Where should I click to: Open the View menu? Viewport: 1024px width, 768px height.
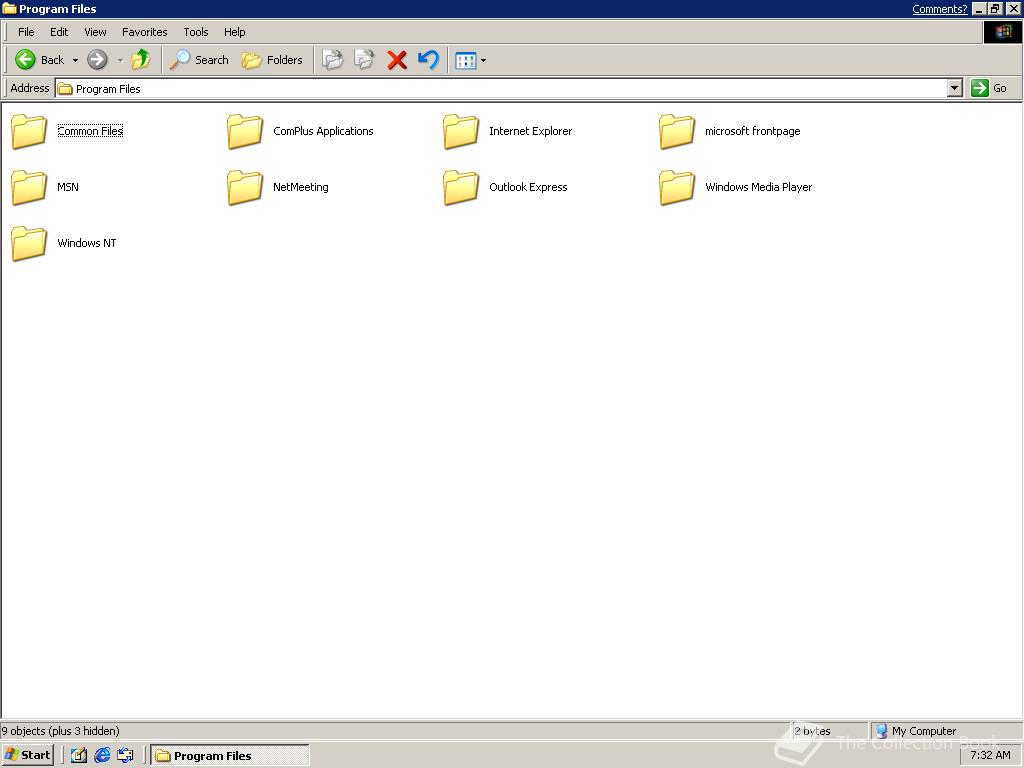point(95,32)
